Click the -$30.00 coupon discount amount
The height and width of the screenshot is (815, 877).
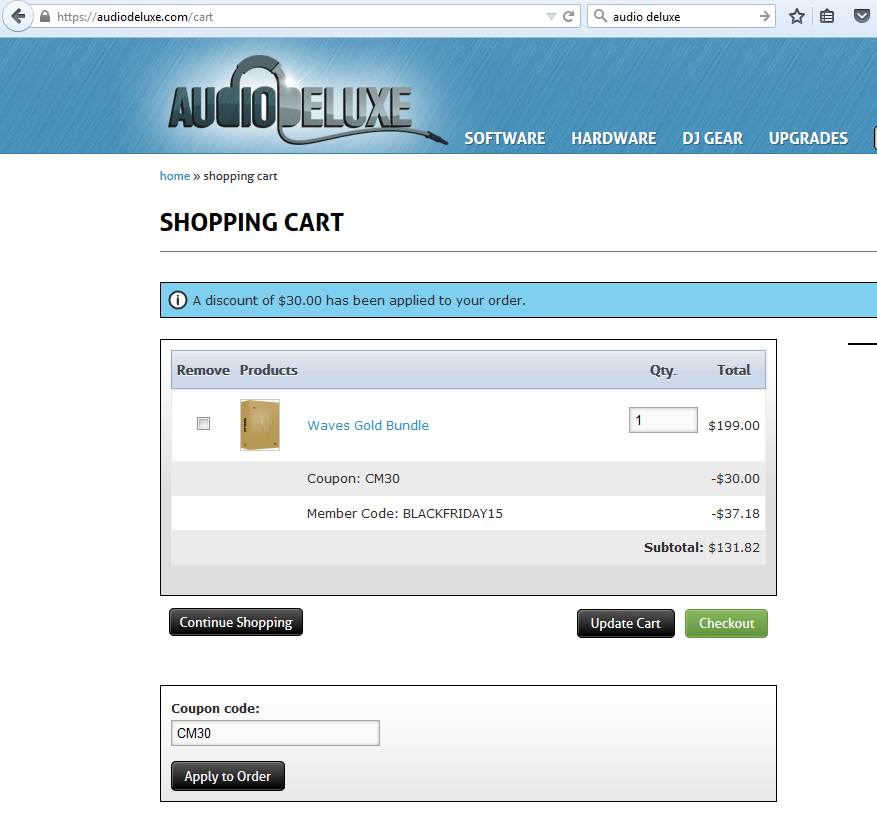tap(735, 479)
